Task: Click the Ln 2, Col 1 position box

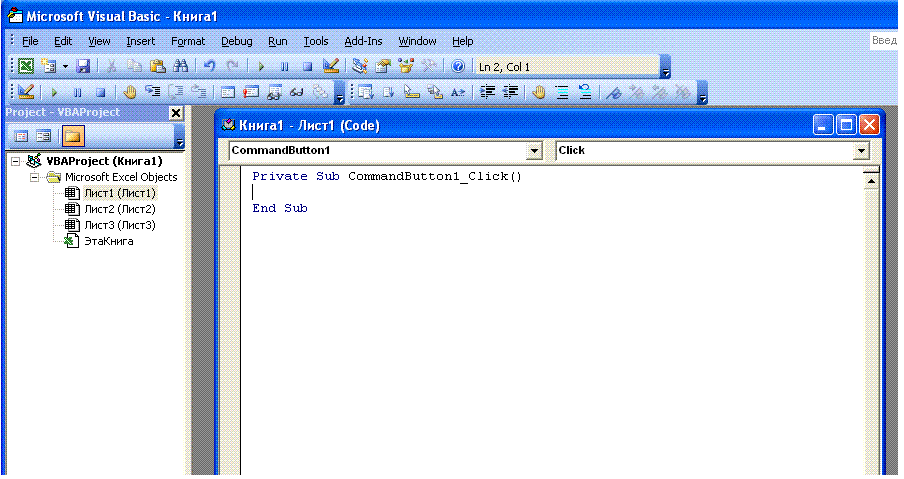Action: [567, 67]
